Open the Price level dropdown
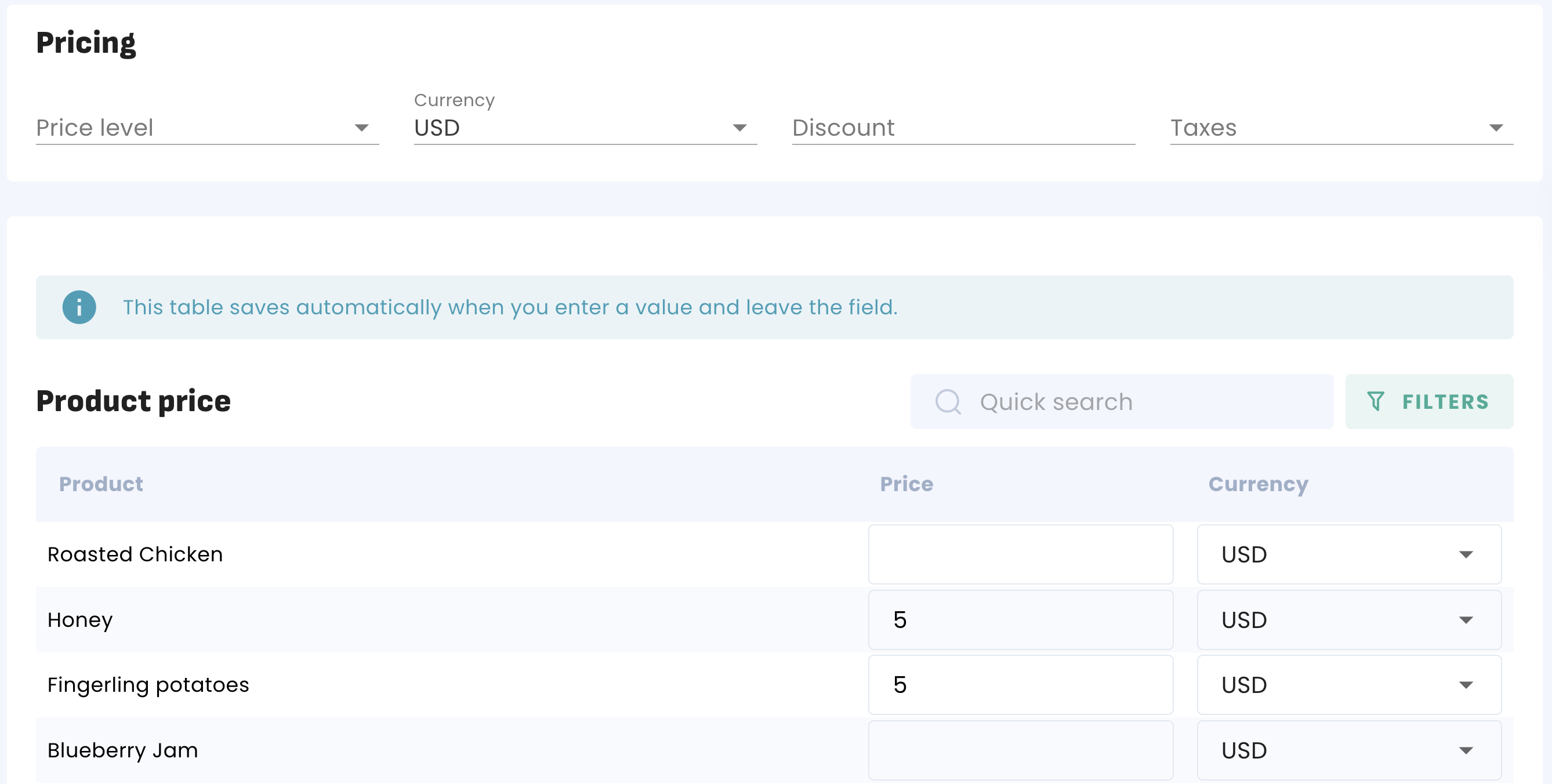The image size is (1552, 784). tap(206, 128)
